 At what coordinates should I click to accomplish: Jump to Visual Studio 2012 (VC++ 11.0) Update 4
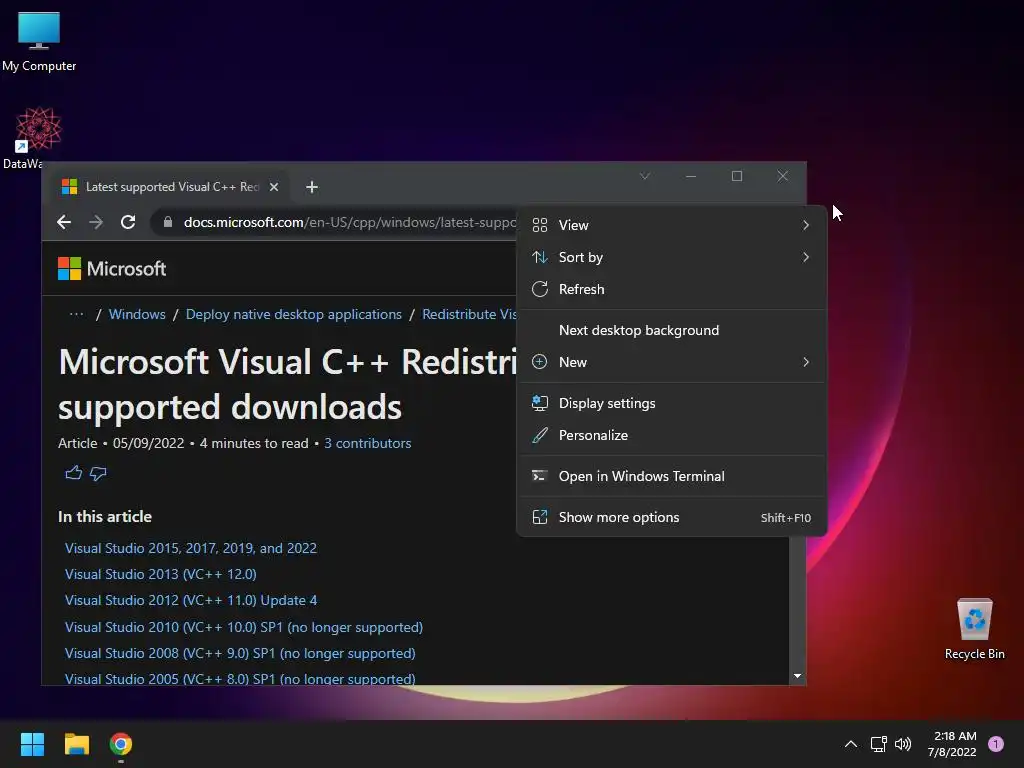(x=191, y=600)
